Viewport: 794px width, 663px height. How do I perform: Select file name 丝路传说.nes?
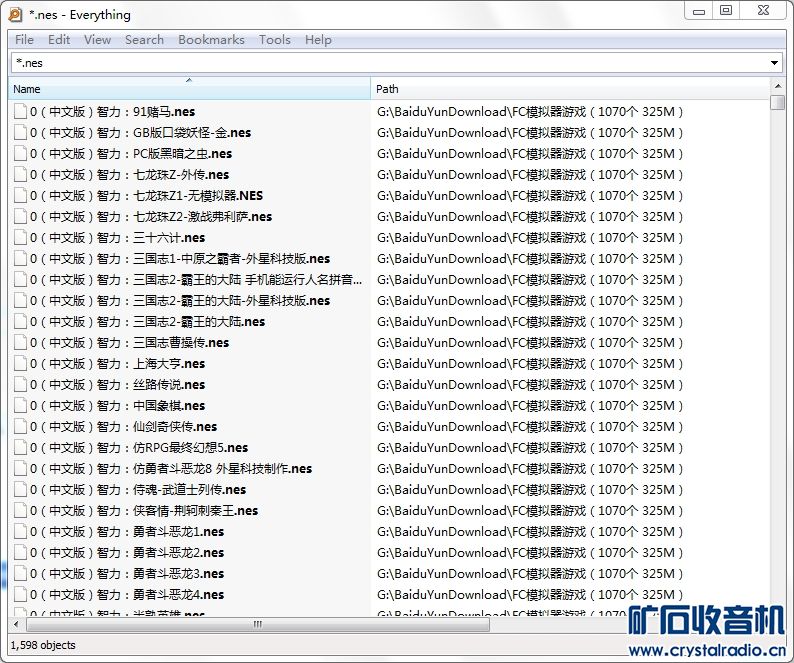coord(117,385)
